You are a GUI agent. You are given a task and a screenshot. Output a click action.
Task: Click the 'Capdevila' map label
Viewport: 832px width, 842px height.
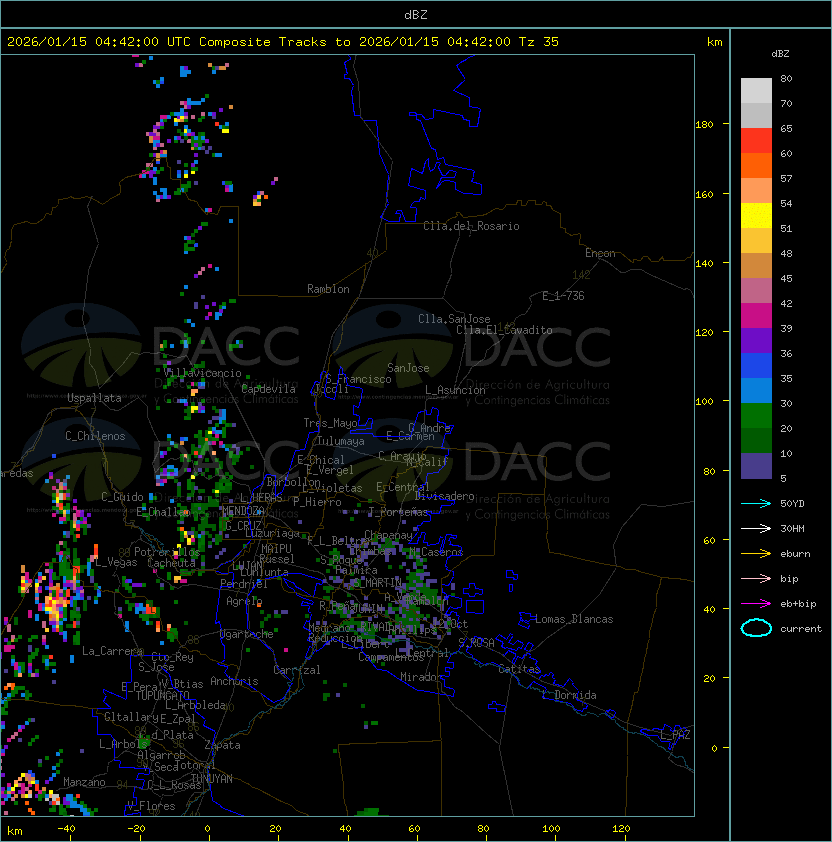pos(269,389)
